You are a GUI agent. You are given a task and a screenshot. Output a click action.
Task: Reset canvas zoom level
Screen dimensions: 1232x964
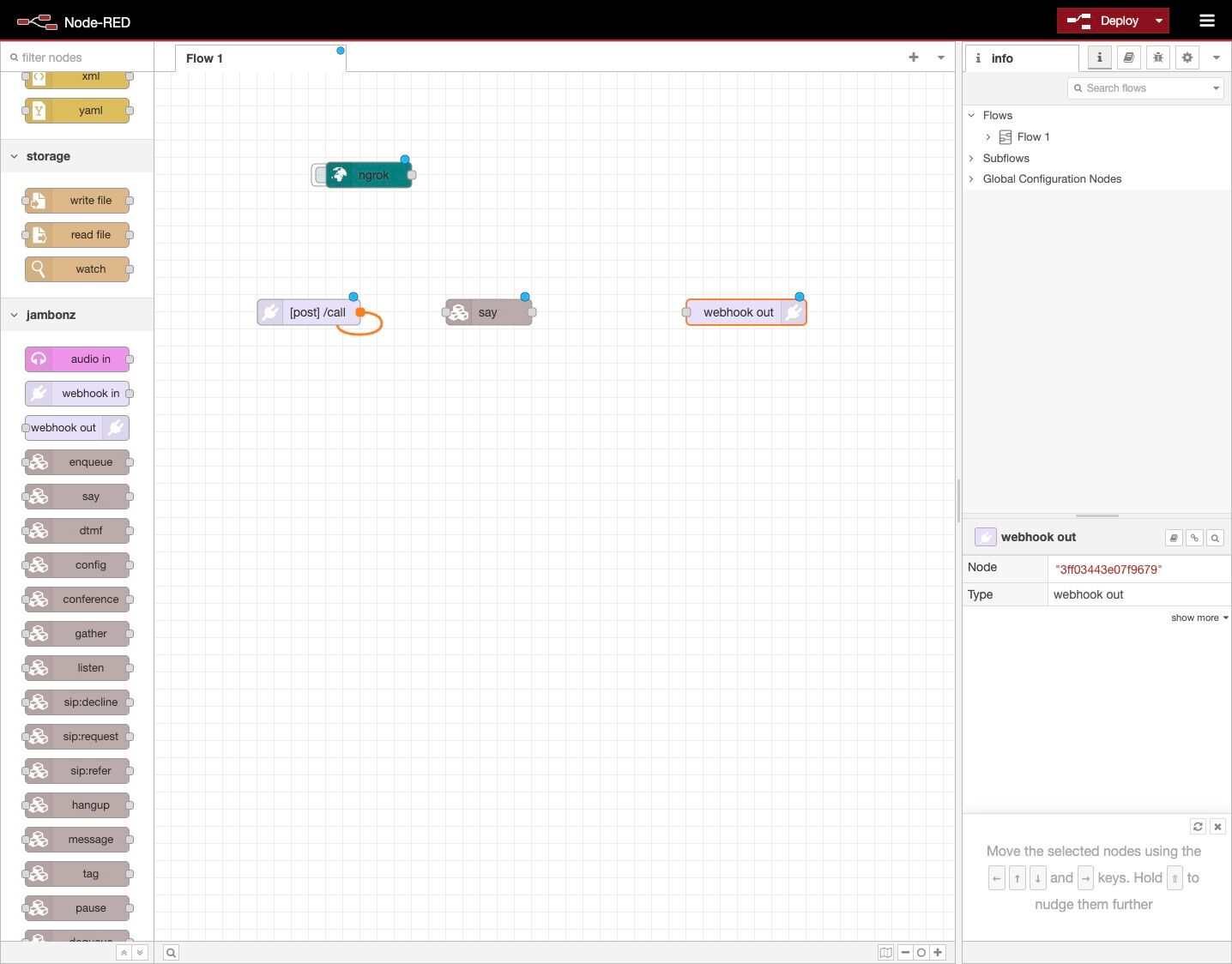pos(921,952)
